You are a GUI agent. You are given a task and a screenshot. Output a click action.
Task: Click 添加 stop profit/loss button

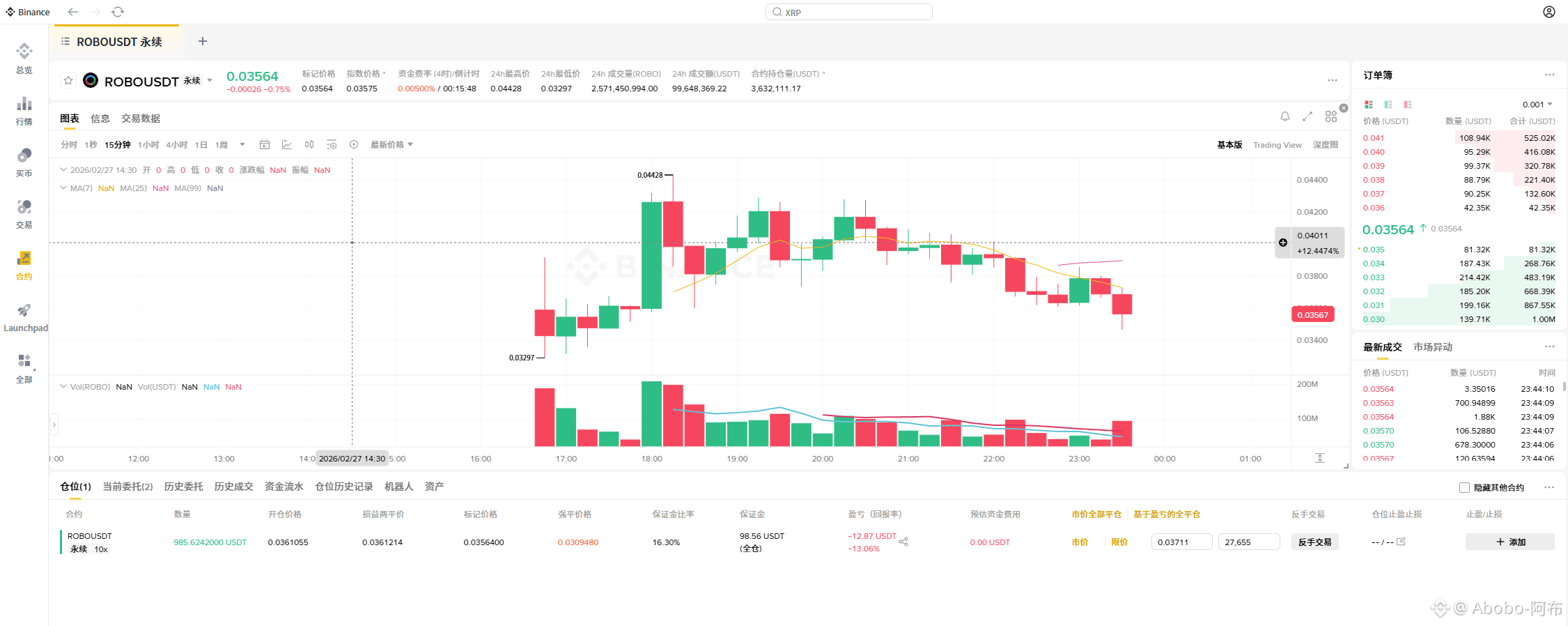[1510, 542]
